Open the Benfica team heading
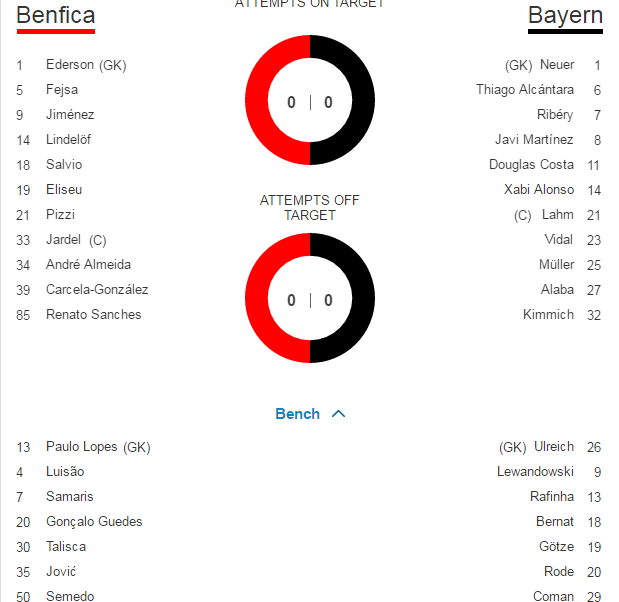Viewport: 619px width, 602px height. tap(56, 16)
